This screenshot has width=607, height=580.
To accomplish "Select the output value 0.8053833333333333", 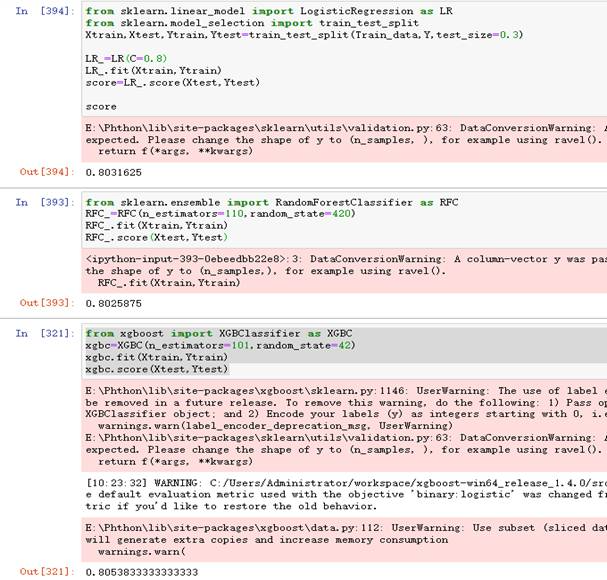I will point(142,572).
